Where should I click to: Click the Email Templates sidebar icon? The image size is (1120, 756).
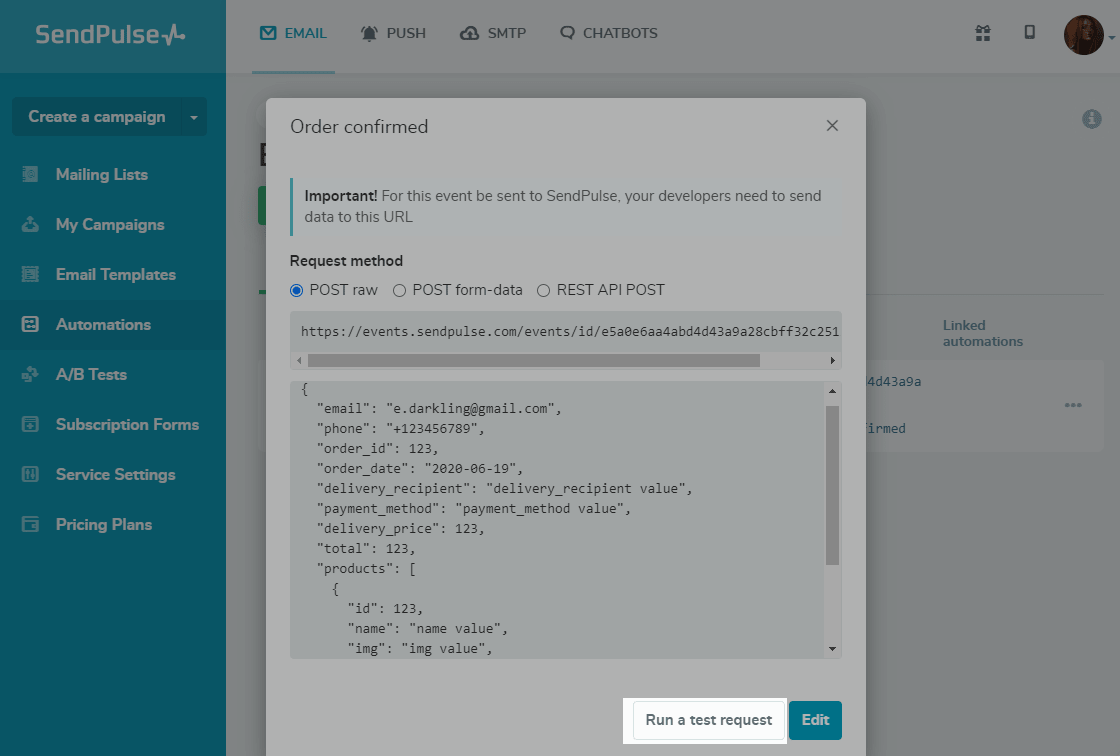point(30,274)
